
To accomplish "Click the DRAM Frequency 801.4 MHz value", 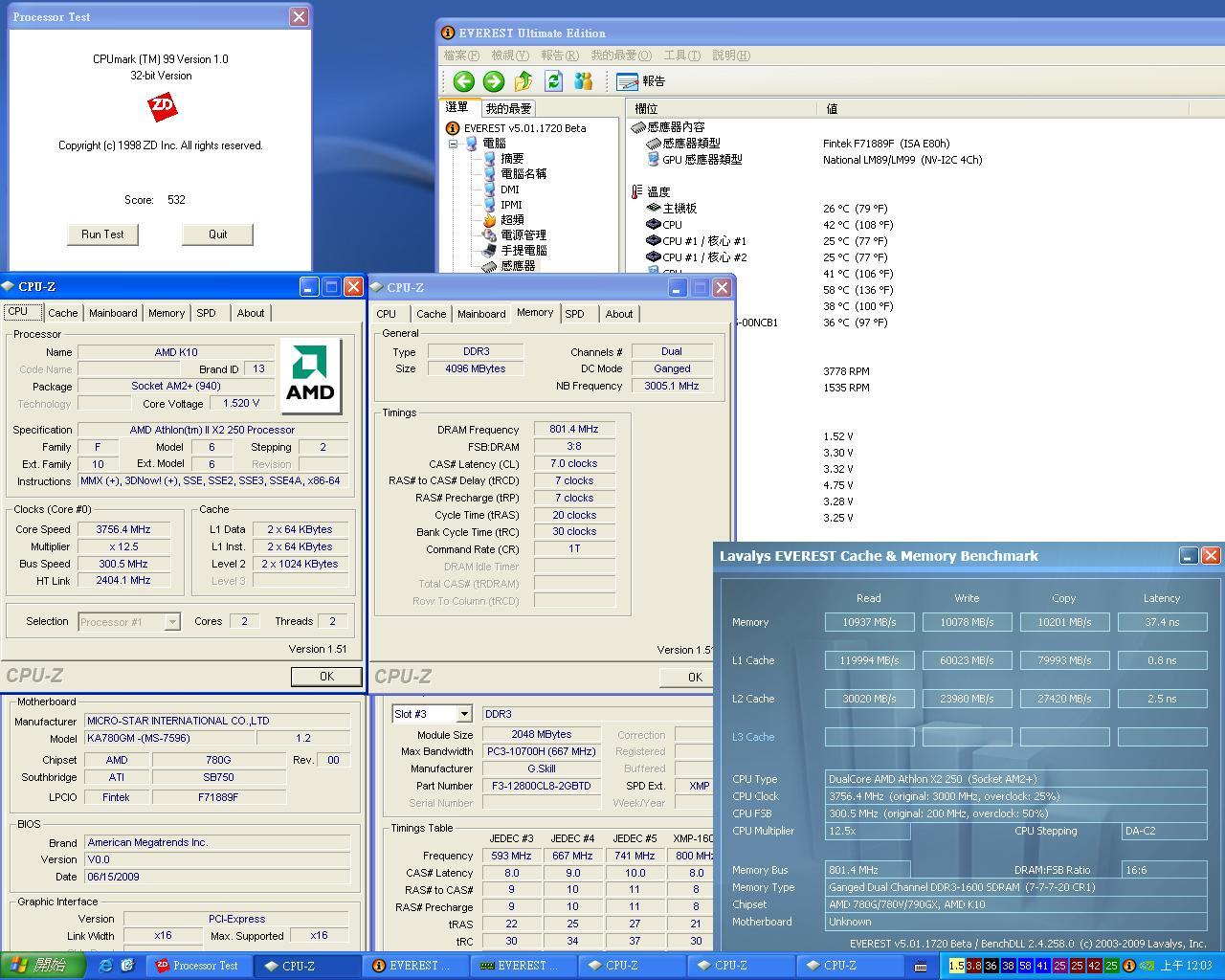I will coord(574,429).
